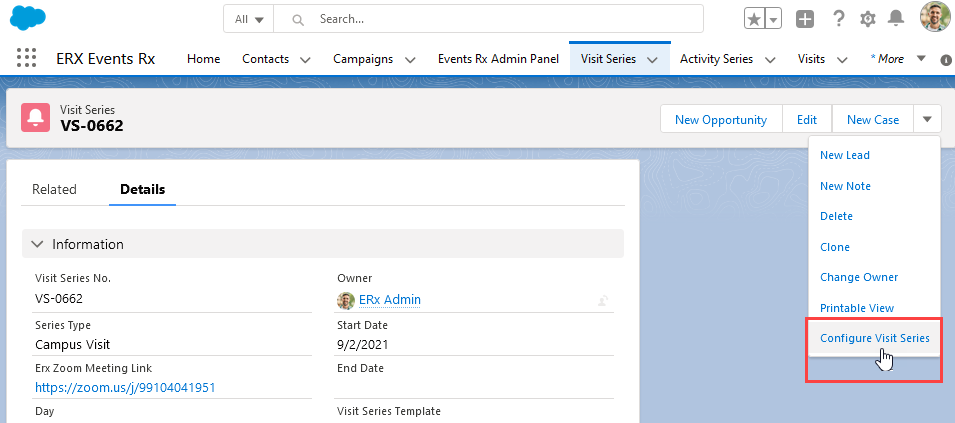
Task: Click the New Opportunity button
Action: [x=720, y=119]
